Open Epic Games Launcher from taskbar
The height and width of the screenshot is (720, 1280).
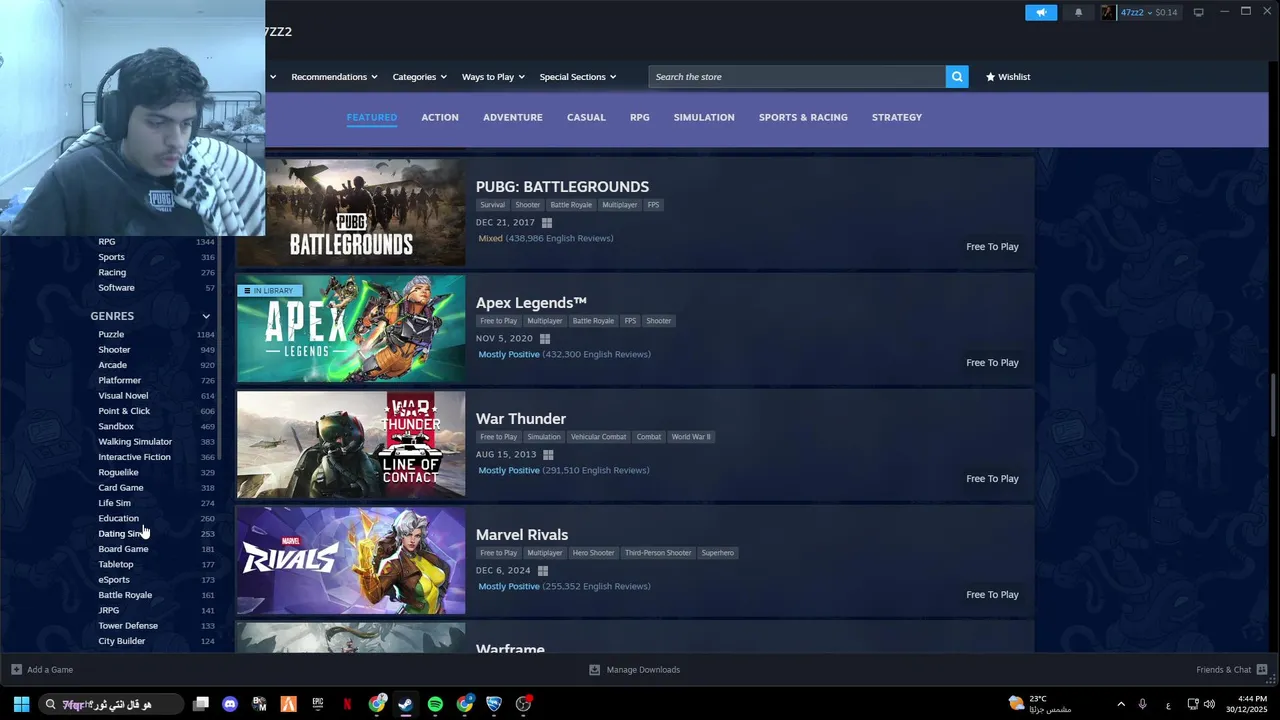click(x=318, y=704)
